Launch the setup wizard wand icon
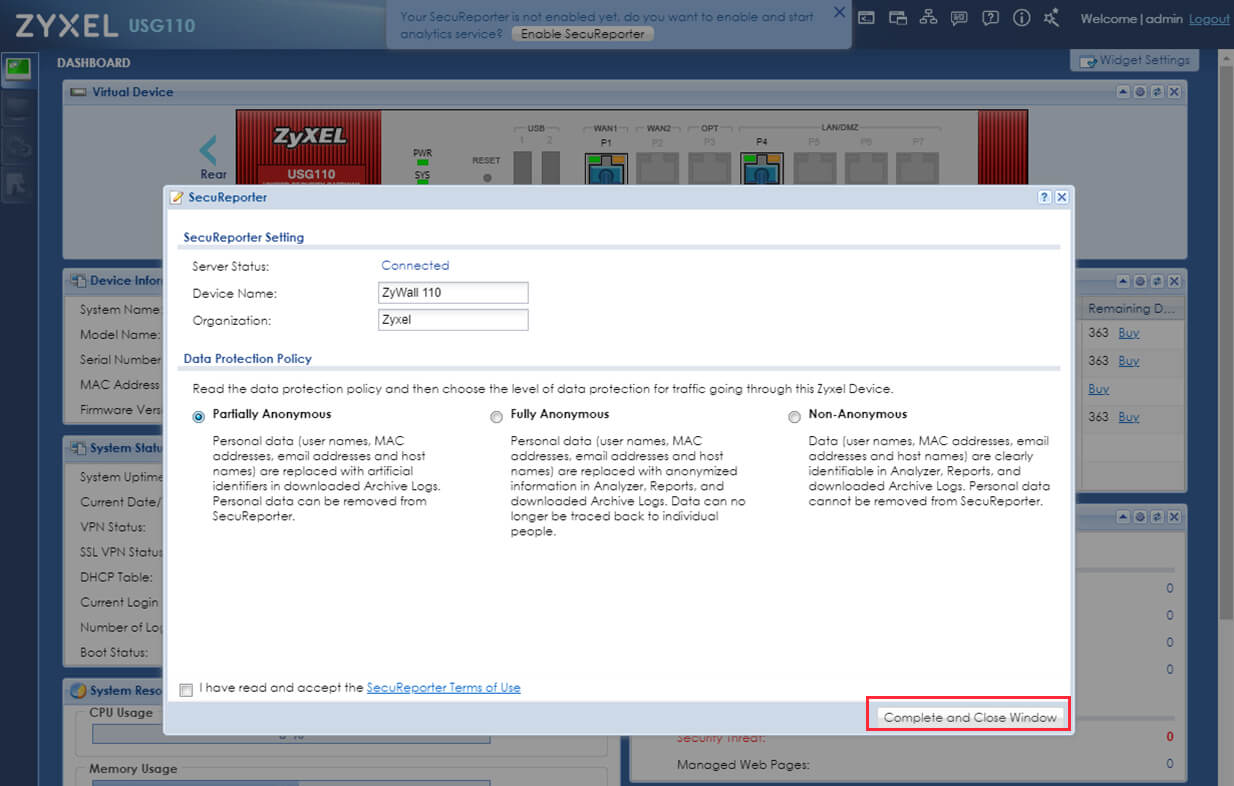 point(1051,18)
